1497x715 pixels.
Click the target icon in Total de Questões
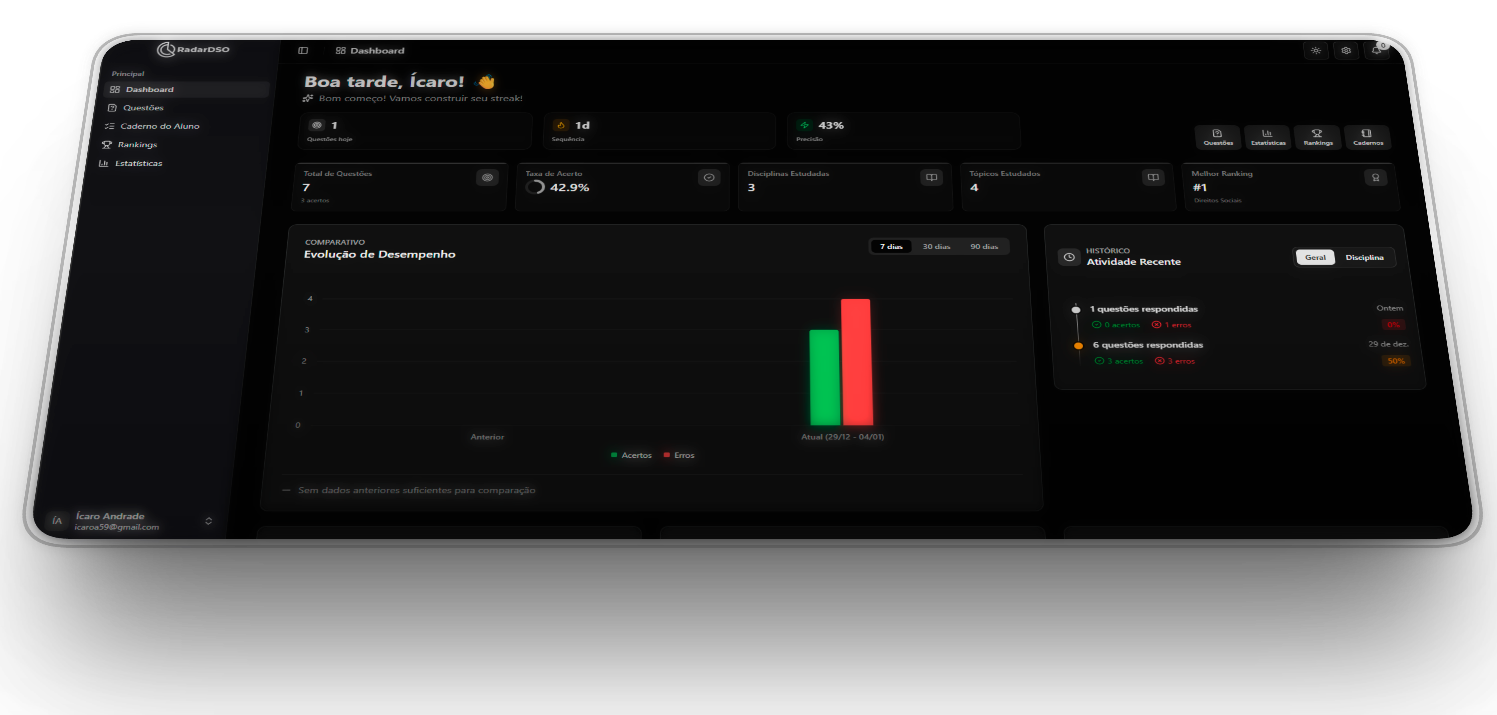coord(487,177)
